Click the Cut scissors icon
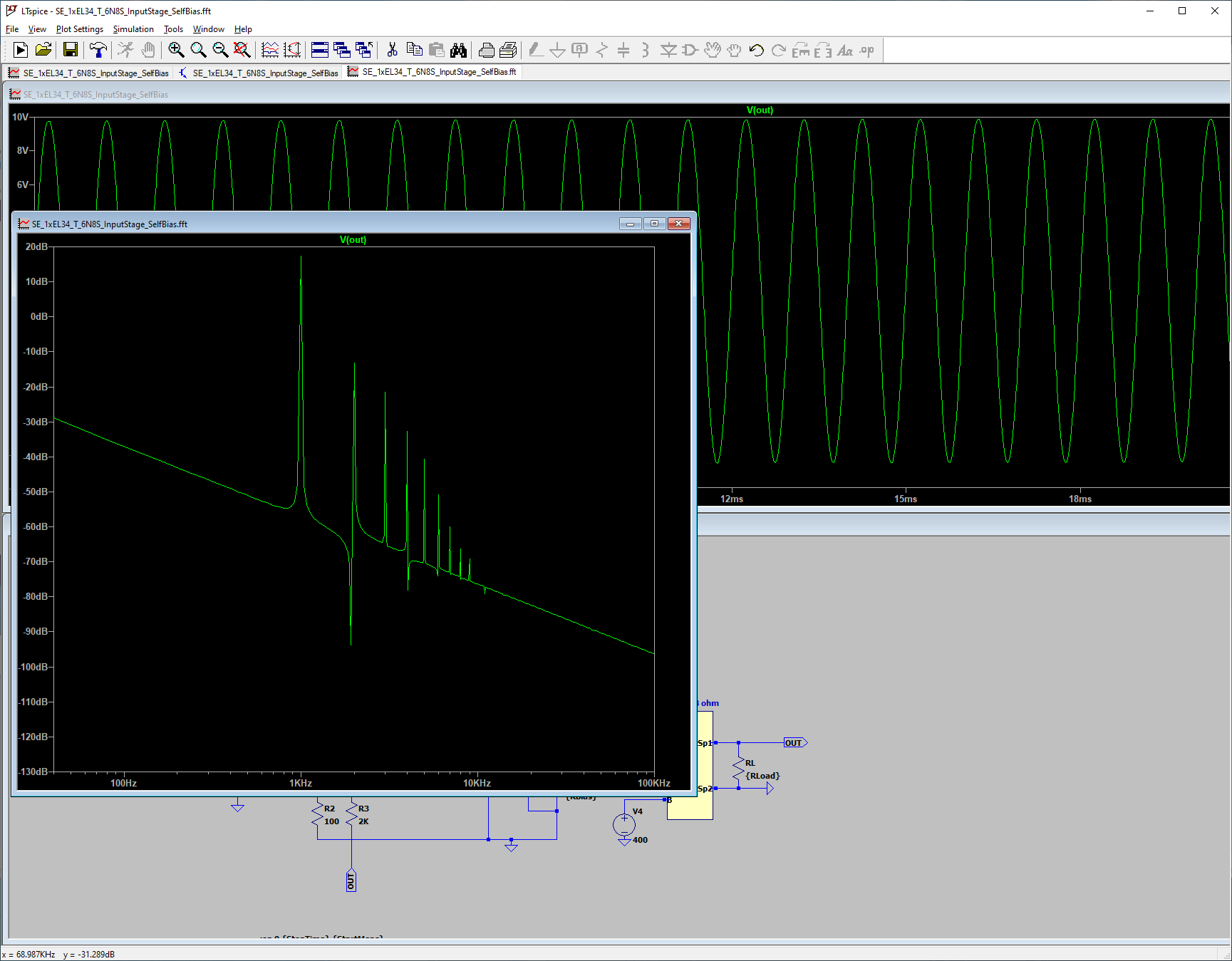This screenshot has width=1232, height=961. [x=392, y=50]
